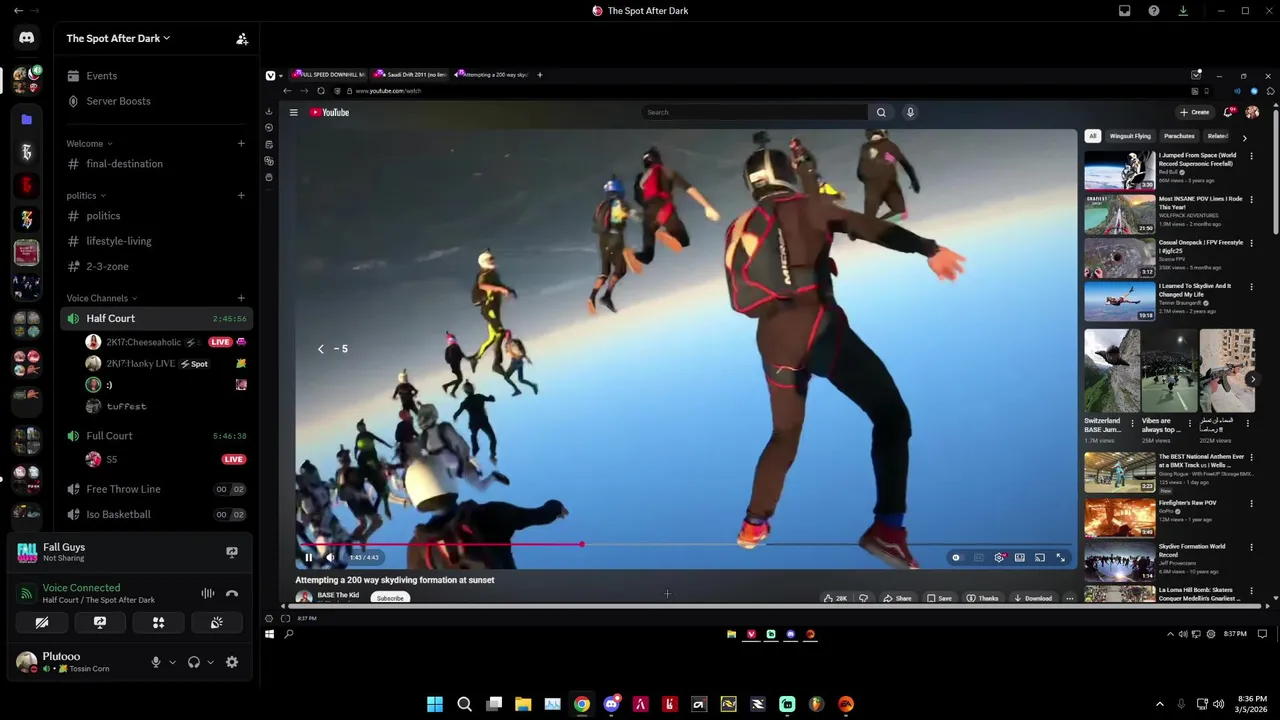
Task: Download the YouTube video
Action: click(x=1033, y=598)
